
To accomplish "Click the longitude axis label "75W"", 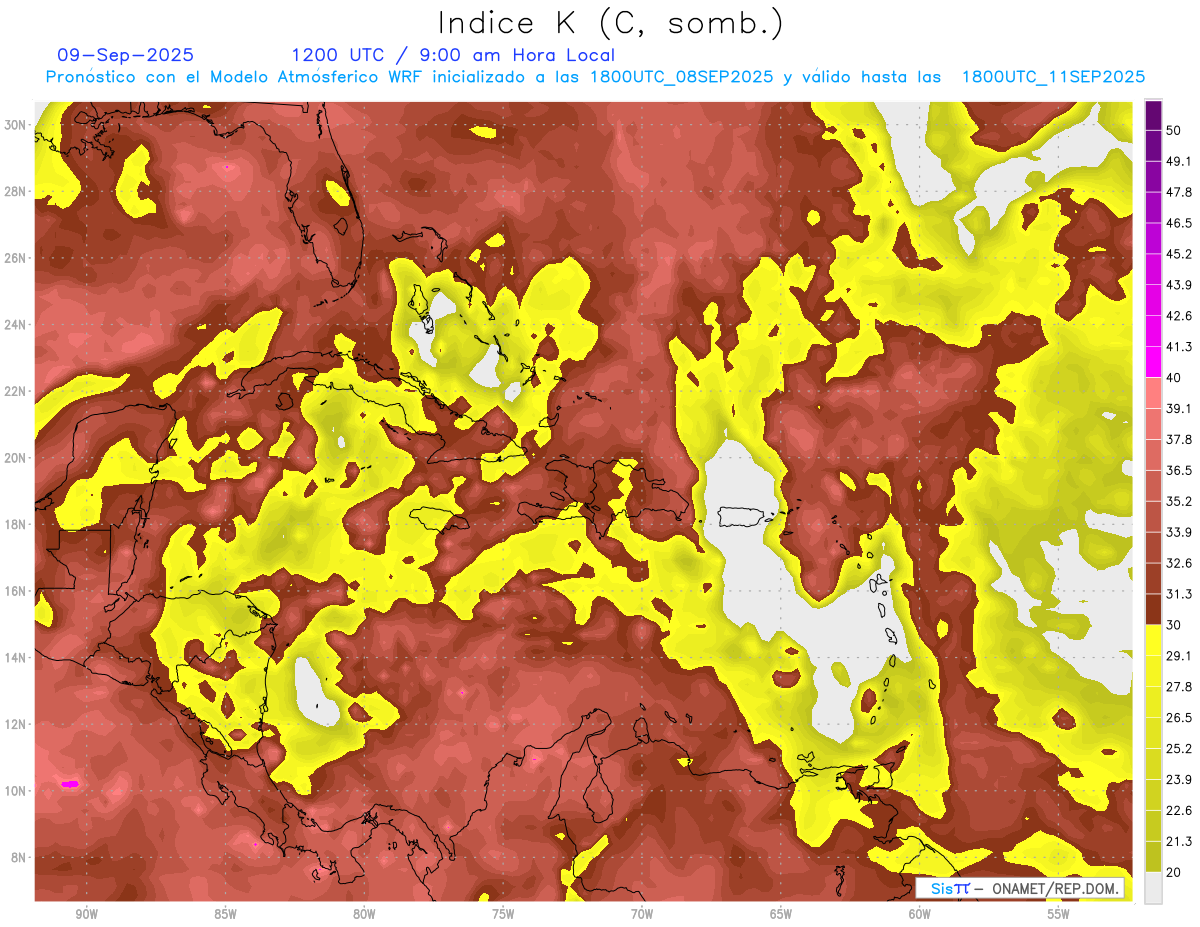I will coord(503,914).
